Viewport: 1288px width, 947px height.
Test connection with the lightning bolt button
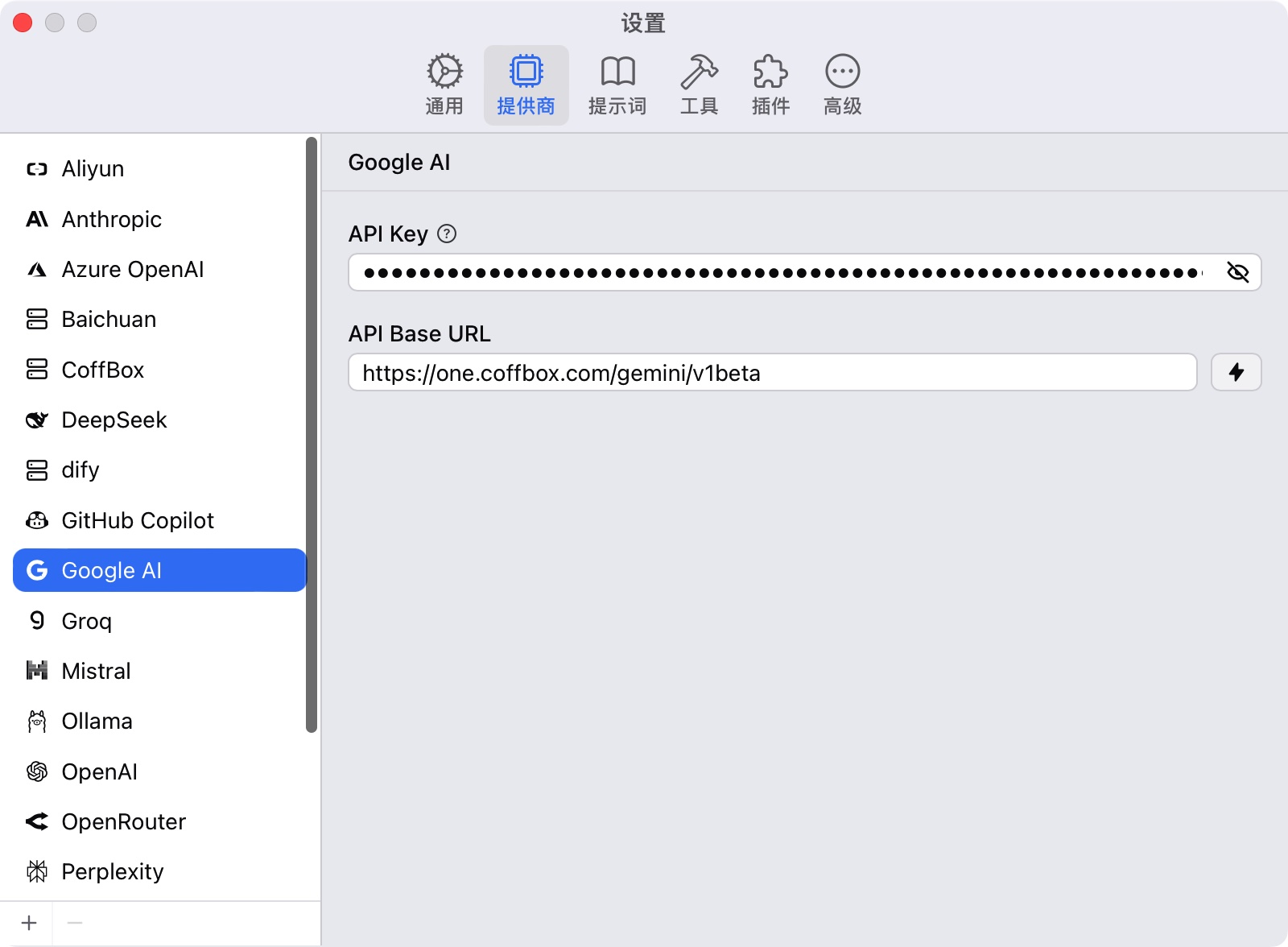1236,372
